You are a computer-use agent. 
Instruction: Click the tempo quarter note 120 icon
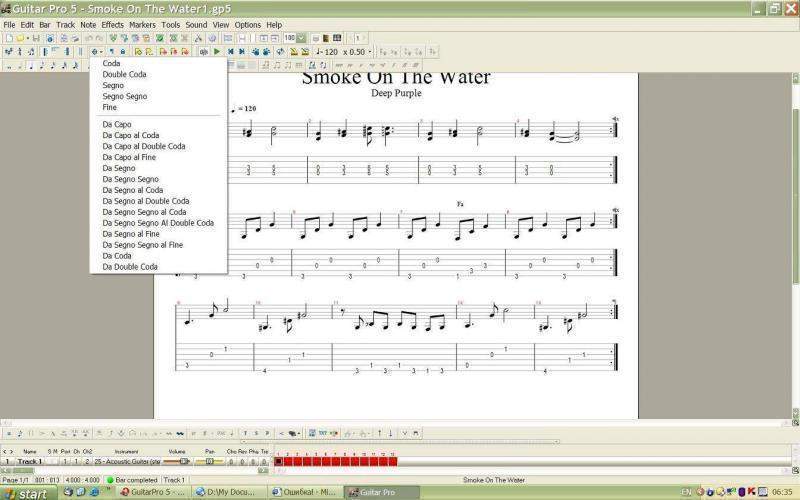[324, 51]
